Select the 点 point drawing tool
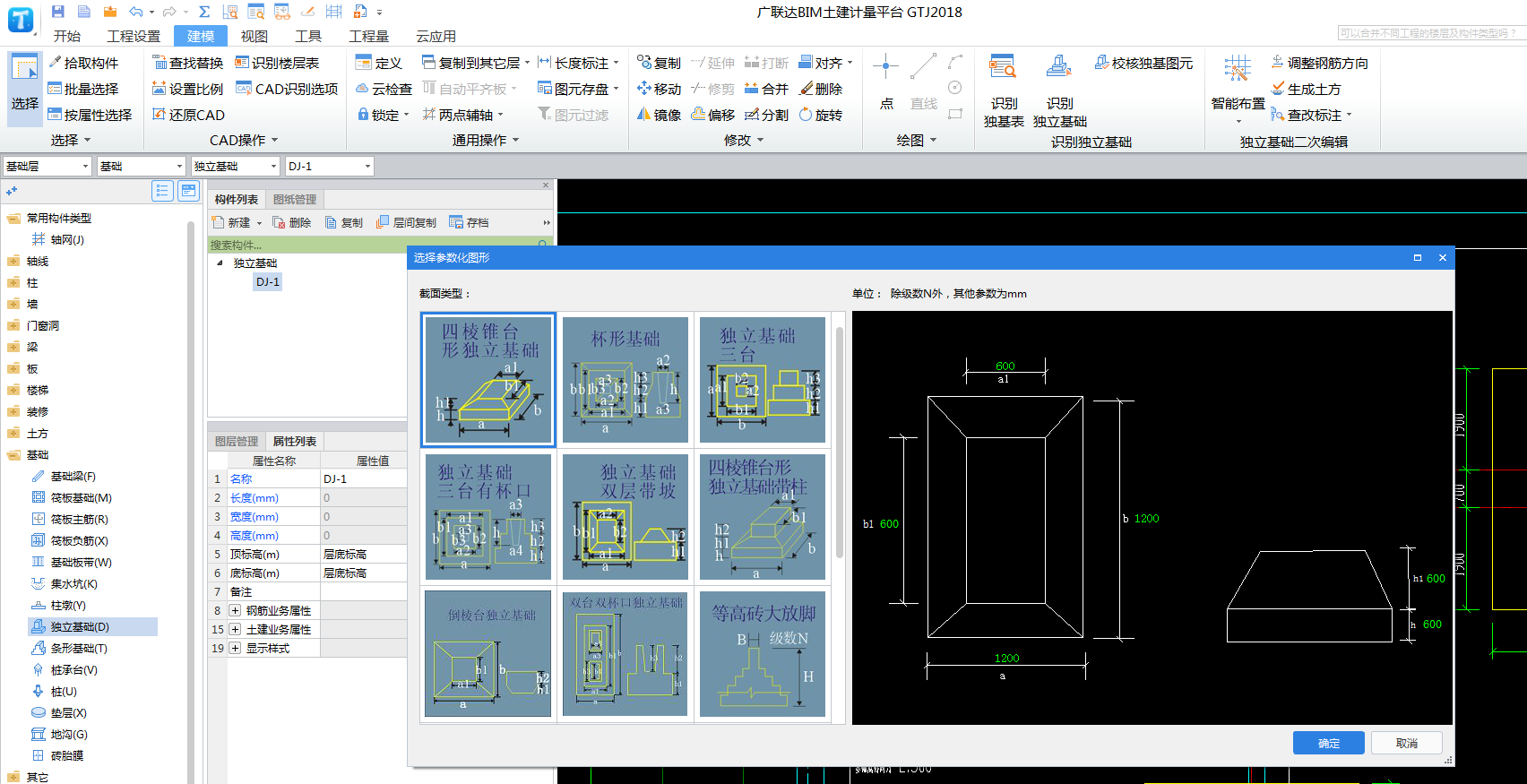This screenshot has height=784, width=1527. tap(886, 82)
